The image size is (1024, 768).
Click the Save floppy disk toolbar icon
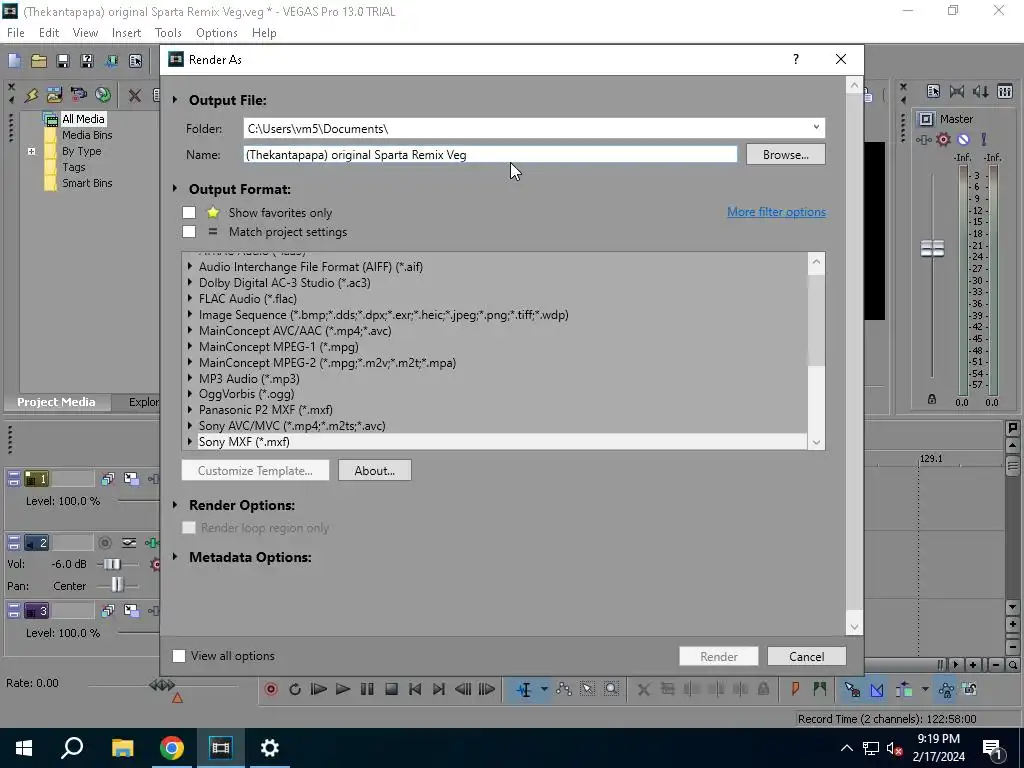[x=63, y=61]
